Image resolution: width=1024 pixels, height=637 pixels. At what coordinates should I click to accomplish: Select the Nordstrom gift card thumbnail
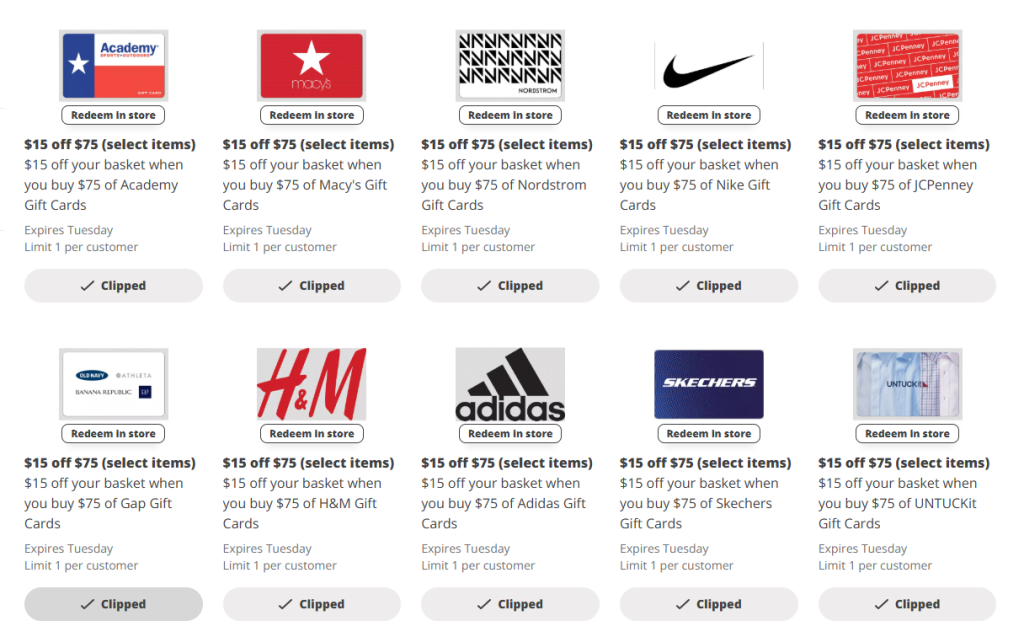[x=510, y=64]
